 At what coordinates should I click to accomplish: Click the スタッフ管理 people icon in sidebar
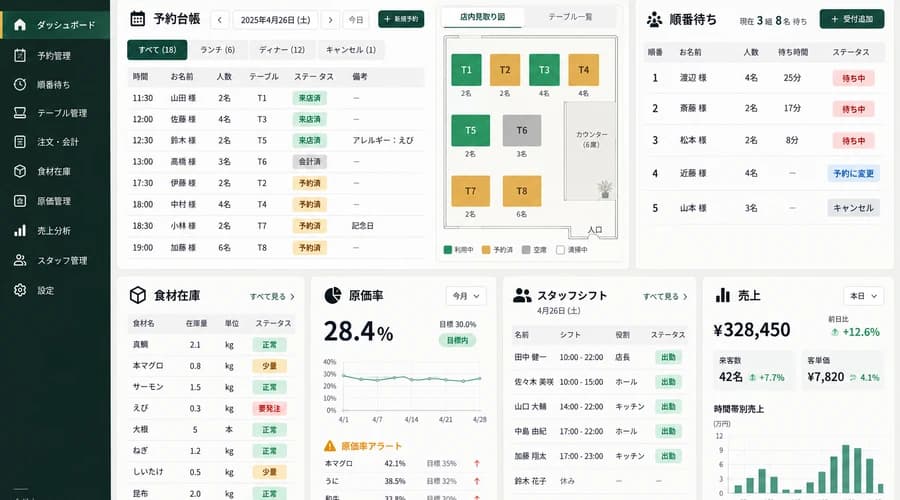click(20, 260)
